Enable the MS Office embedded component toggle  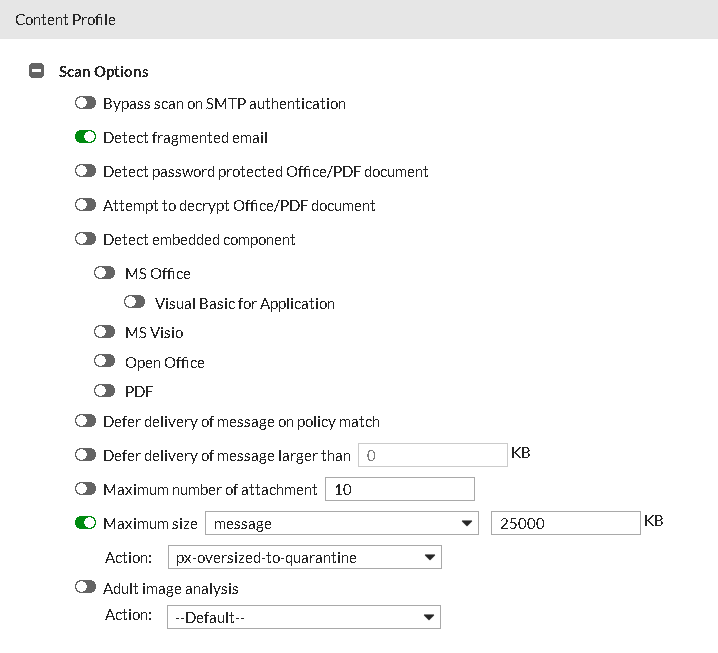coord(105,273)
